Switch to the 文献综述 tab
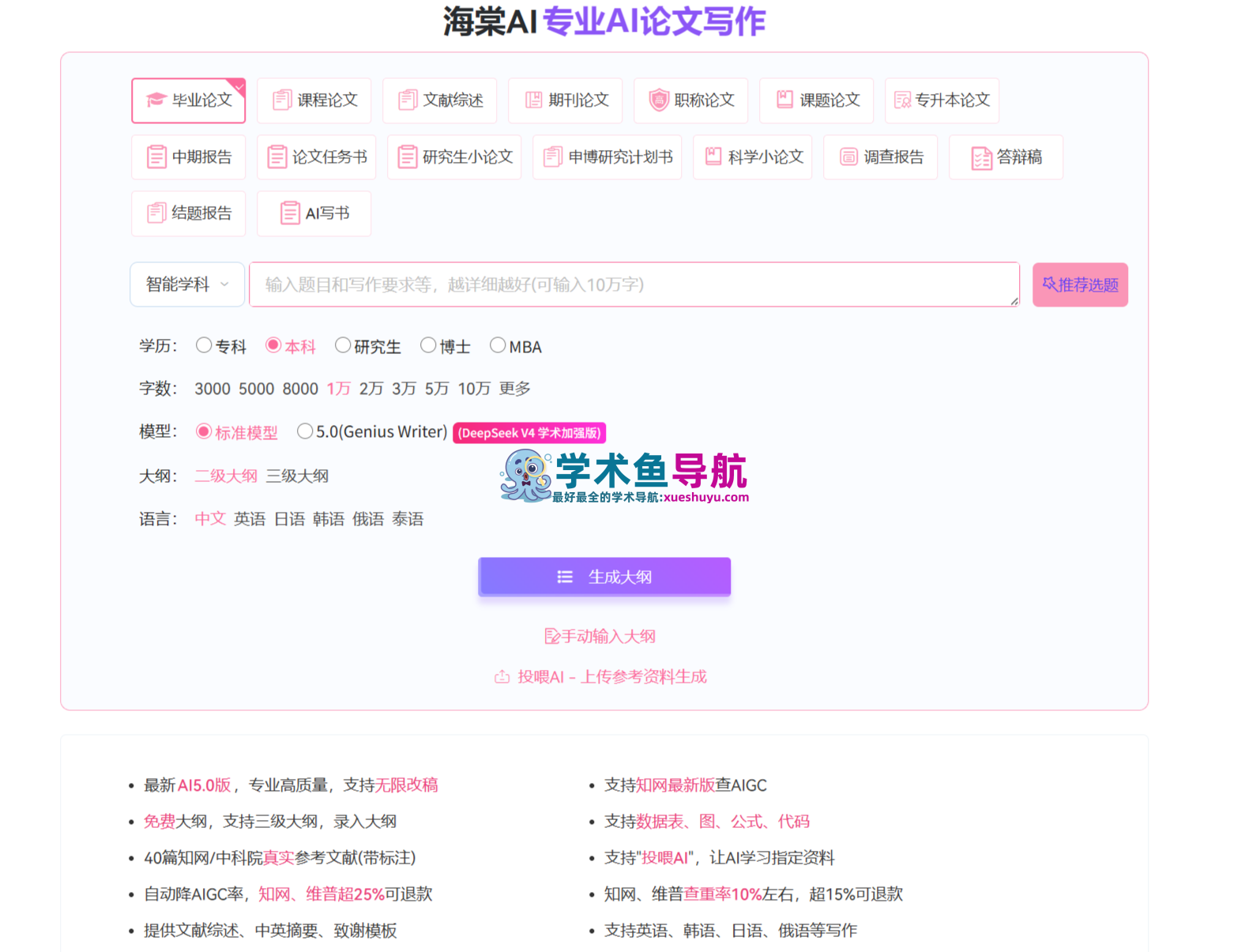Image resolution: width=1249 pixels, height=952 pixels. (x=440, y=100)
